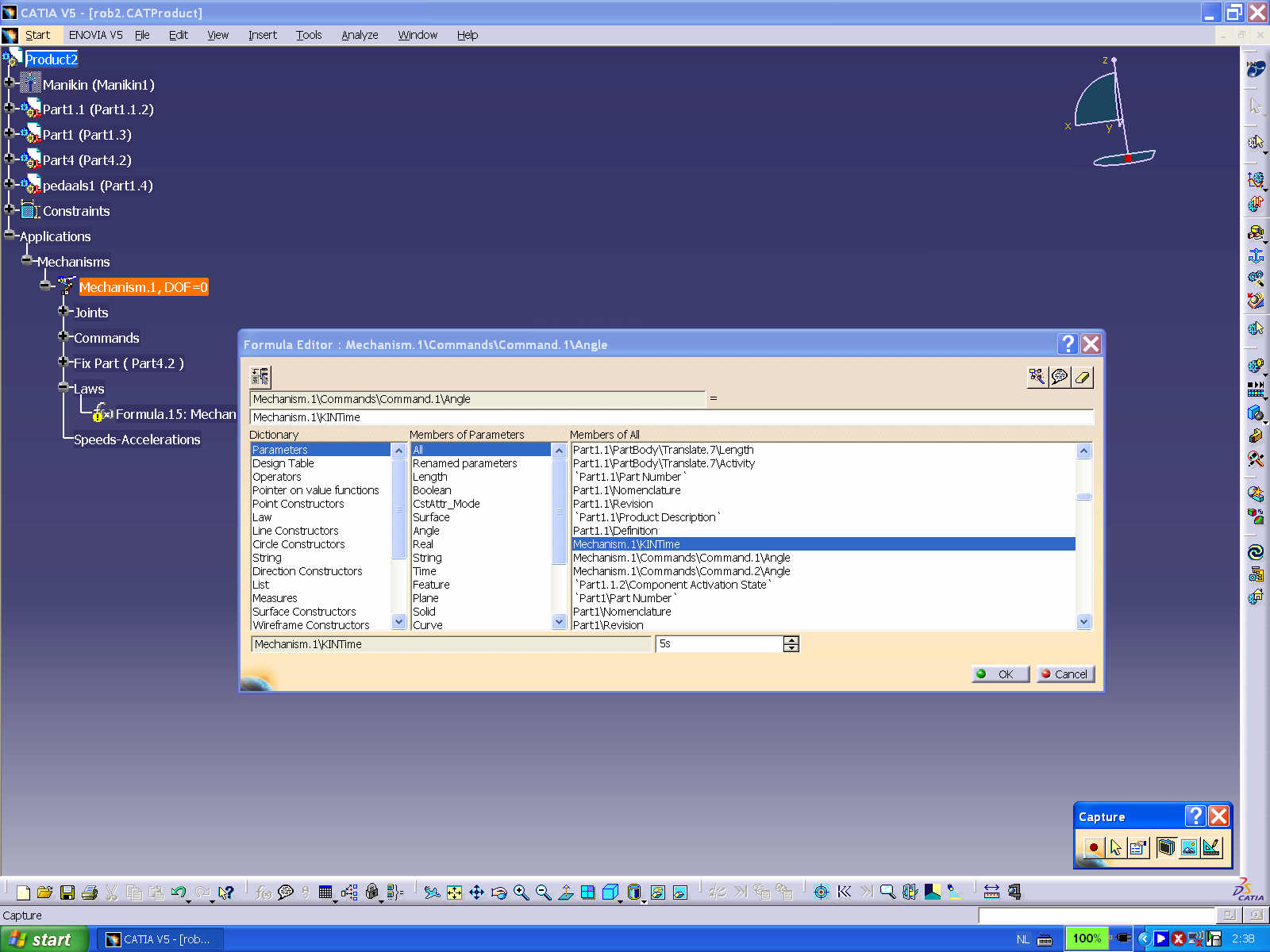Viewport: 1270px width, 952px height.
Task: Open the Analyze menu
Action: pos(360,35)
